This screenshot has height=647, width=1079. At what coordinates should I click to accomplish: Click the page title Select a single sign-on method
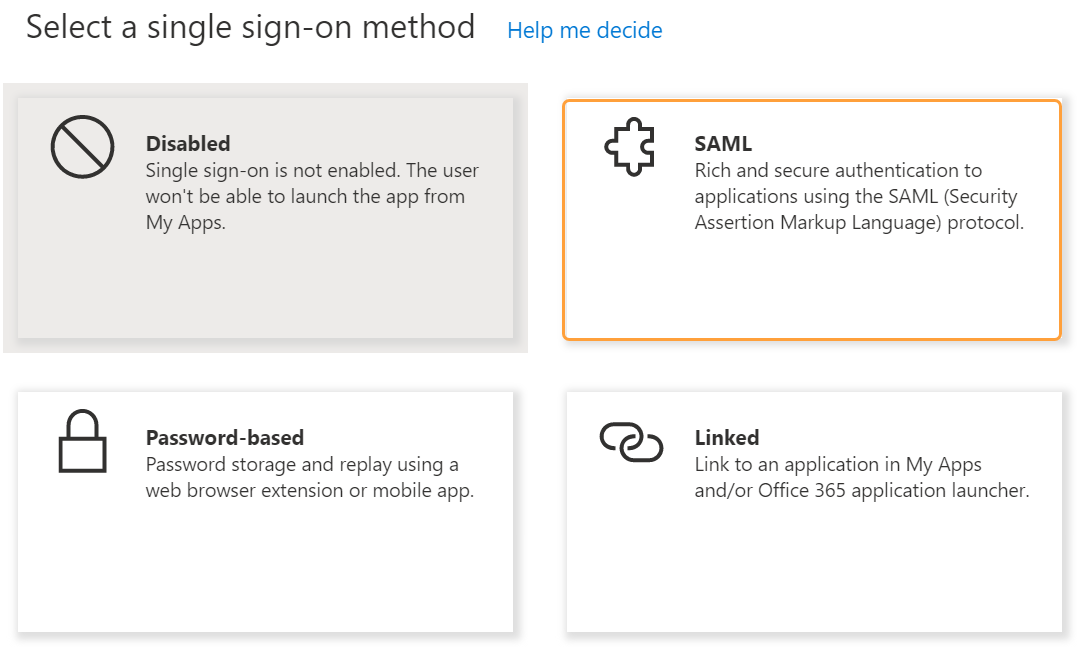click(252, 27)
